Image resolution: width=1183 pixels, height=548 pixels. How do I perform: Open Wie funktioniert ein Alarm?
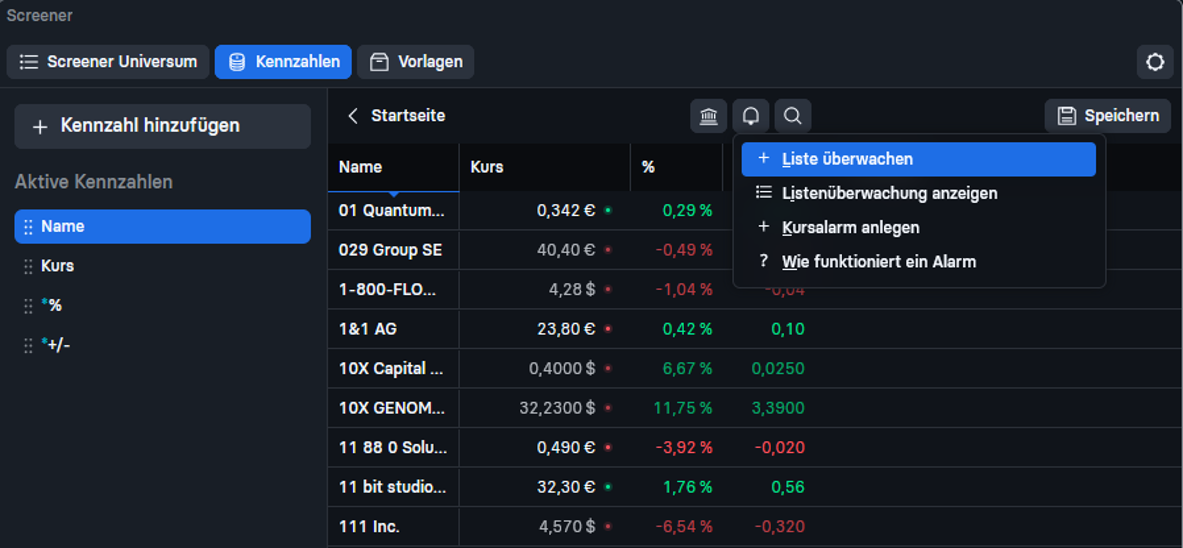(918, 262)
